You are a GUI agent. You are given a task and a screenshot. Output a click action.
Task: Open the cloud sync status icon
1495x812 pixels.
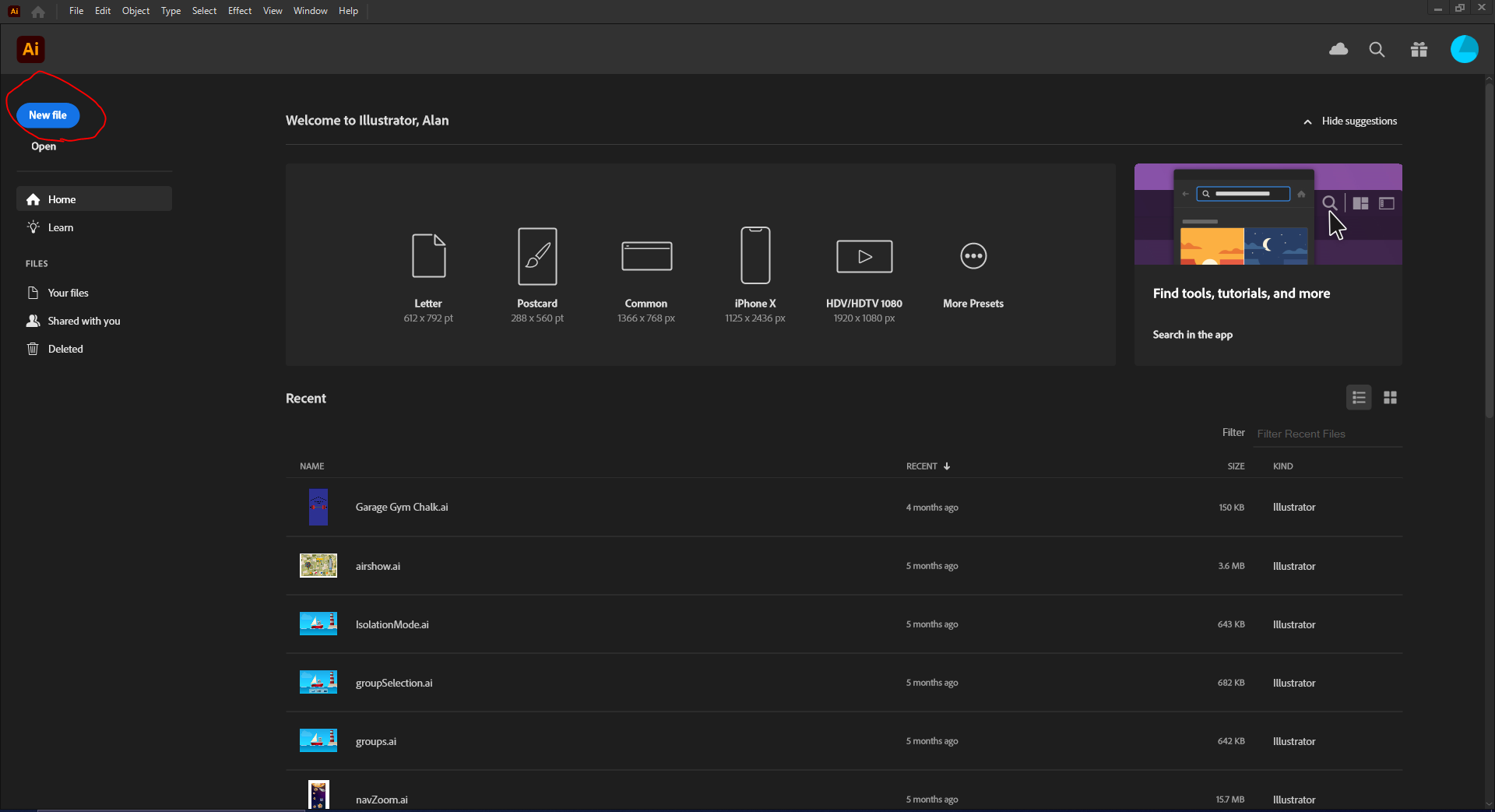1338,50
